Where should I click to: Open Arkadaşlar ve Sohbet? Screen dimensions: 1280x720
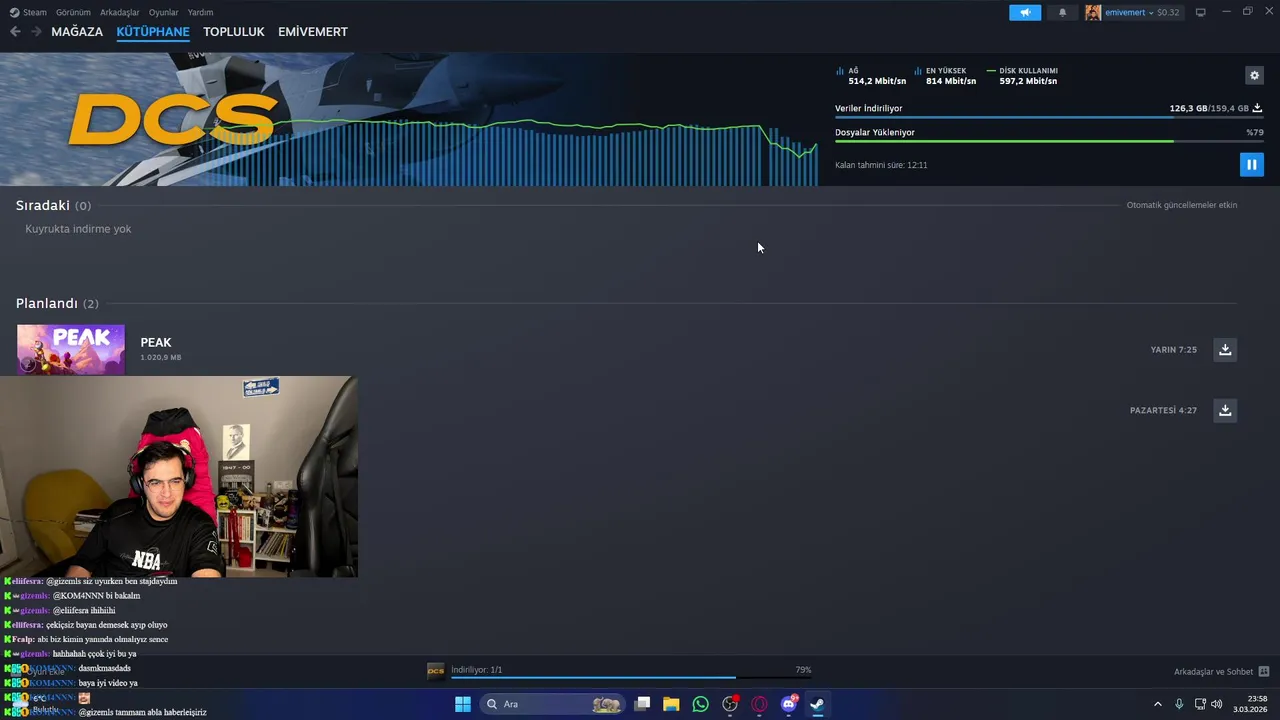(1213, 672)
